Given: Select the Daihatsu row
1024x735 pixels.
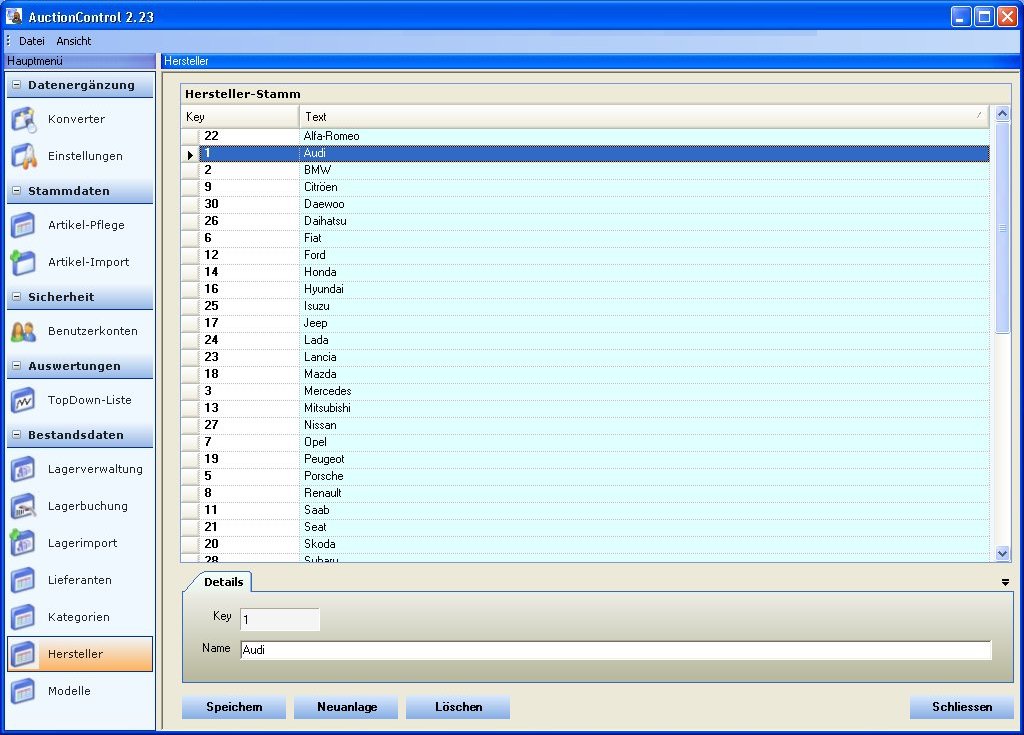Looking at the screenshot, I should click(x=585, y=221).
